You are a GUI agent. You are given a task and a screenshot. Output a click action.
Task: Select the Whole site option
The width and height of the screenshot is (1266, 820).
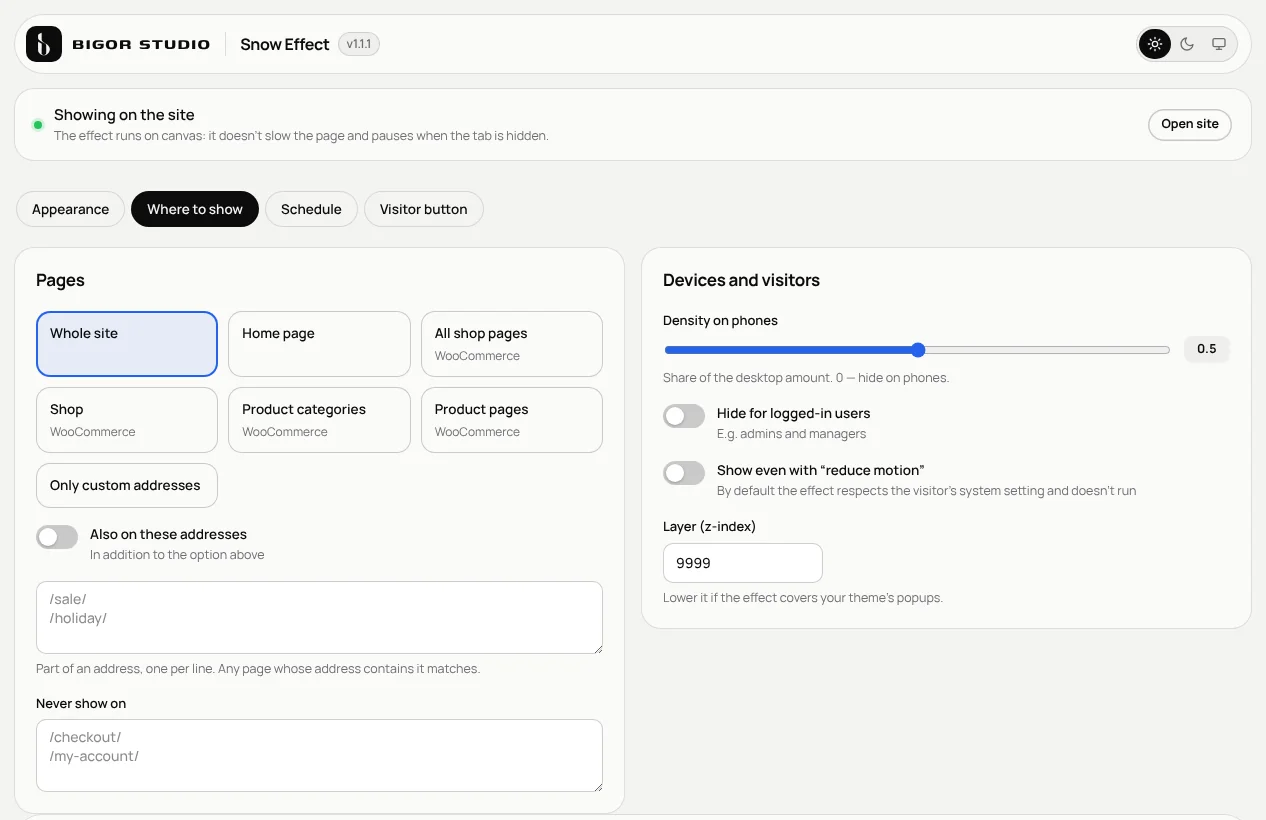[127, 344]
